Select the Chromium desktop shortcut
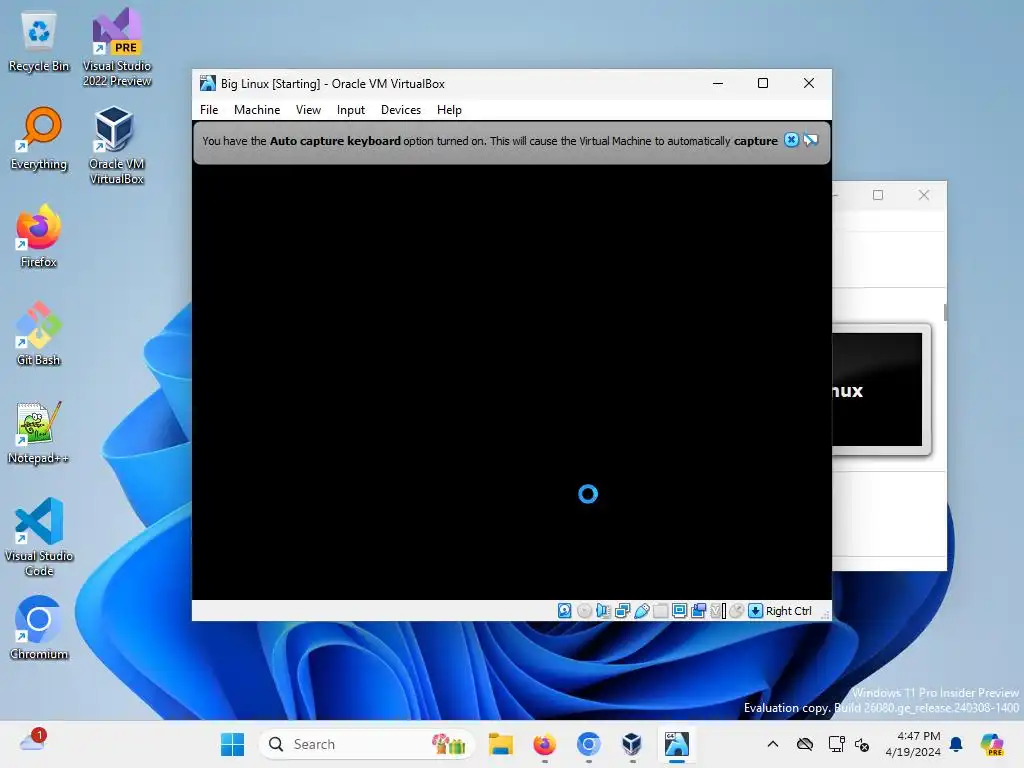1024x768 pixels. (x=39, y=628)
